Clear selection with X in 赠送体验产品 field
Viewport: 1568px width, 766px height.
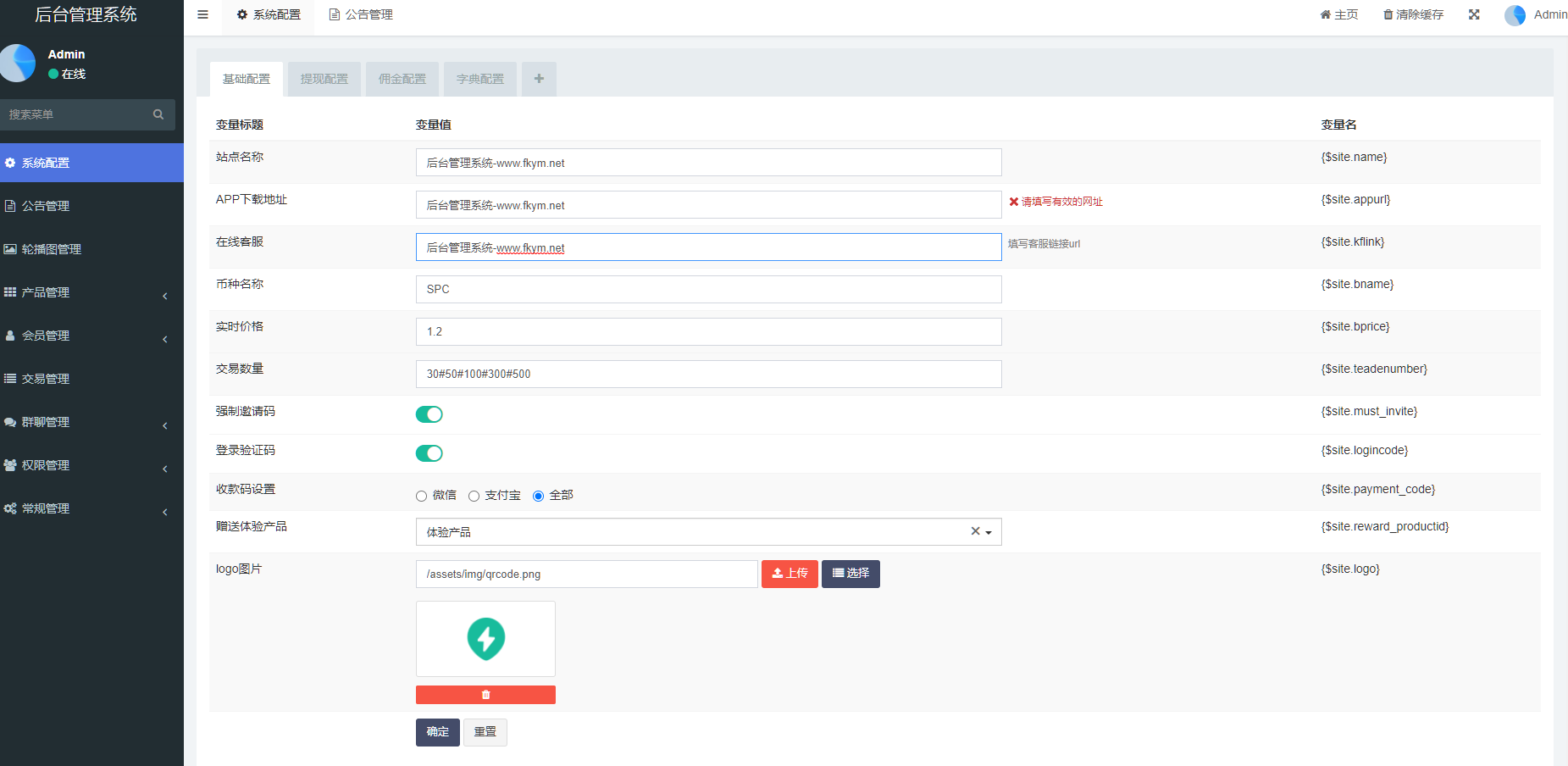point(975,531)
